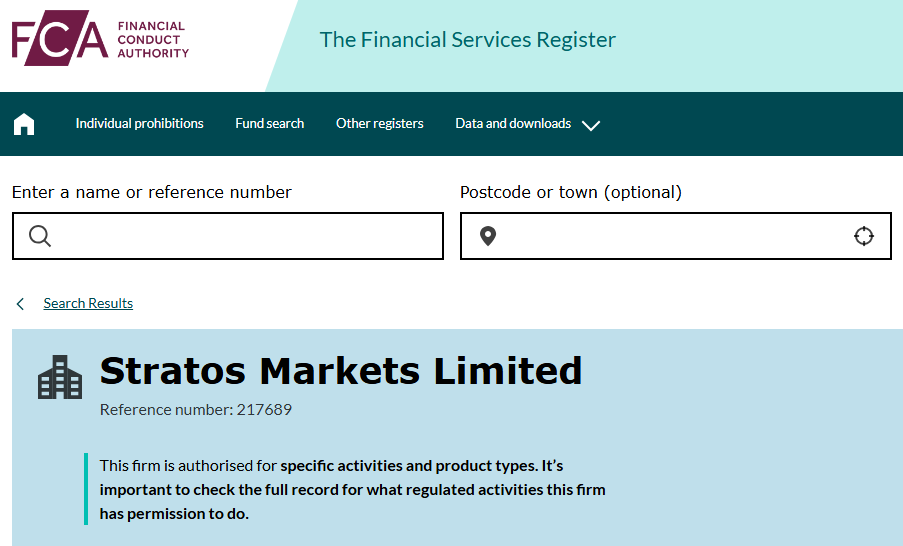
Task: Open Individual prohibitions page
Action: (x=139, y=124)
